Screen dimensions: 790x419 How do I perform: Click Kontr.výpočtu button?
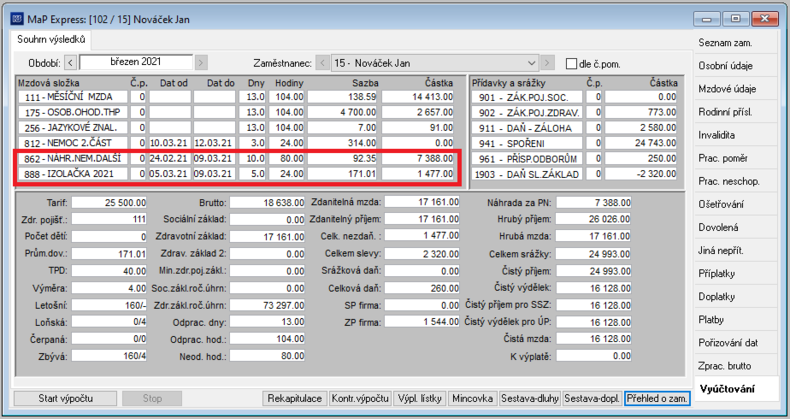[x=360, y=398]
